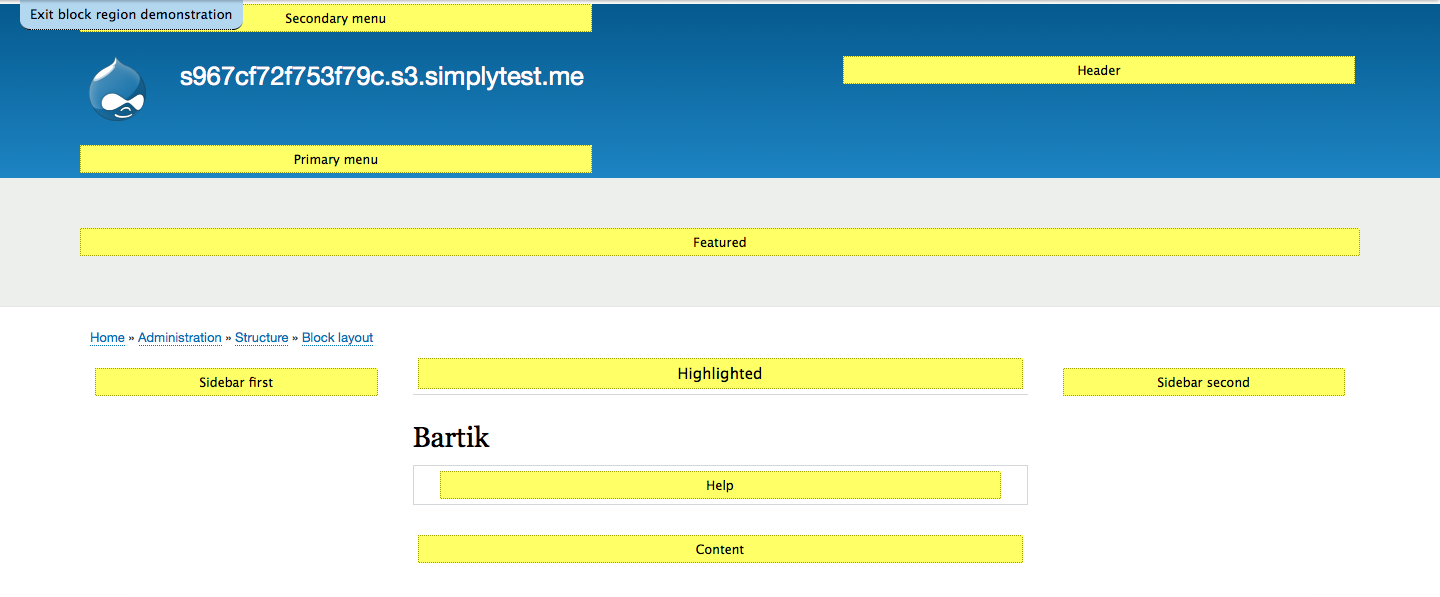Select the Content region highlight
This screenshot has height=597, width=1440.
[x=719, y=549]
